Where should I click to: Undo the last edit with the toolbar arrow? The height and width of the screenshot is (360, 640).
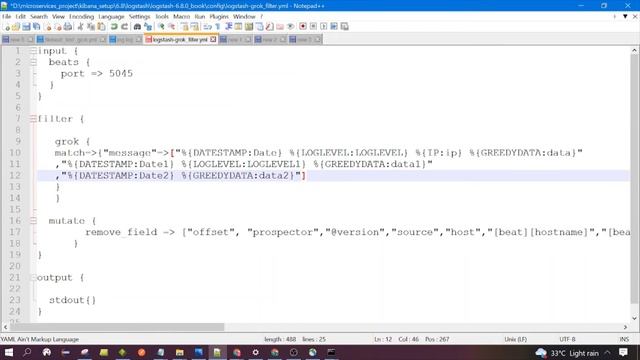tap(114, 27)
